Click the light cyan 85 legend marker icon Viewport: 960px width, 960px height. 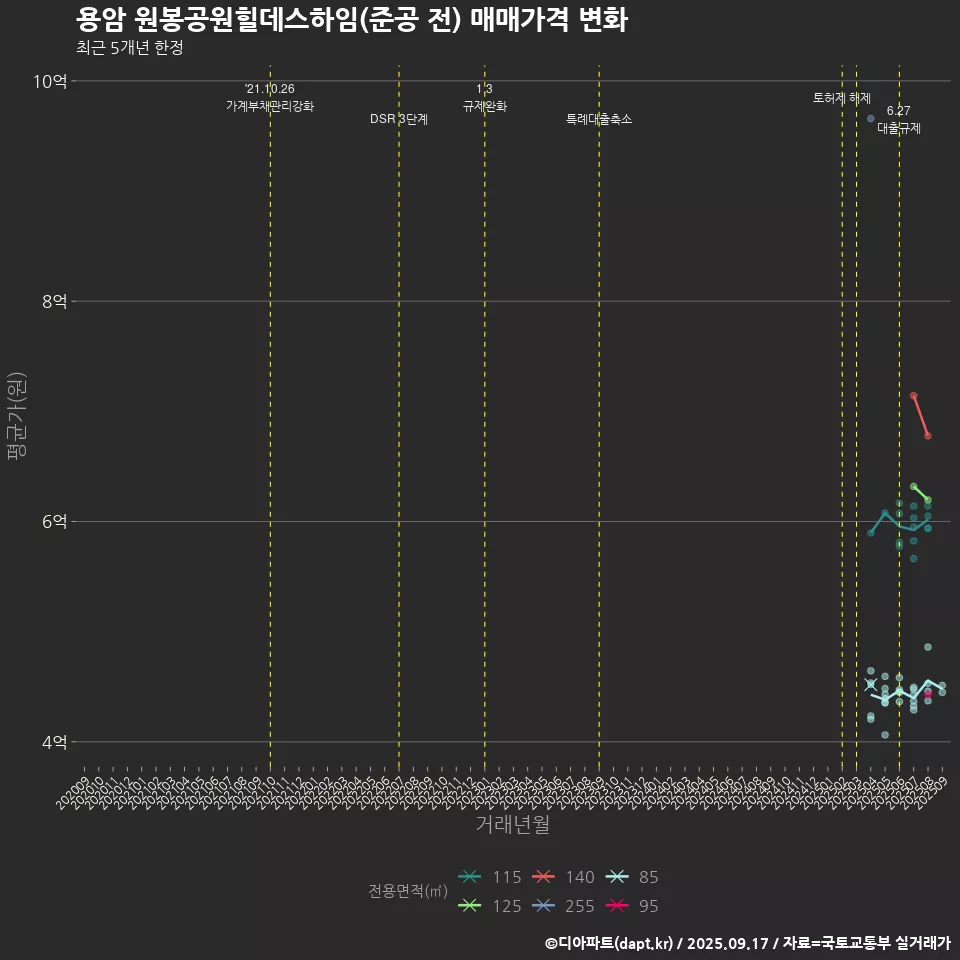click(x=617, y=877)
